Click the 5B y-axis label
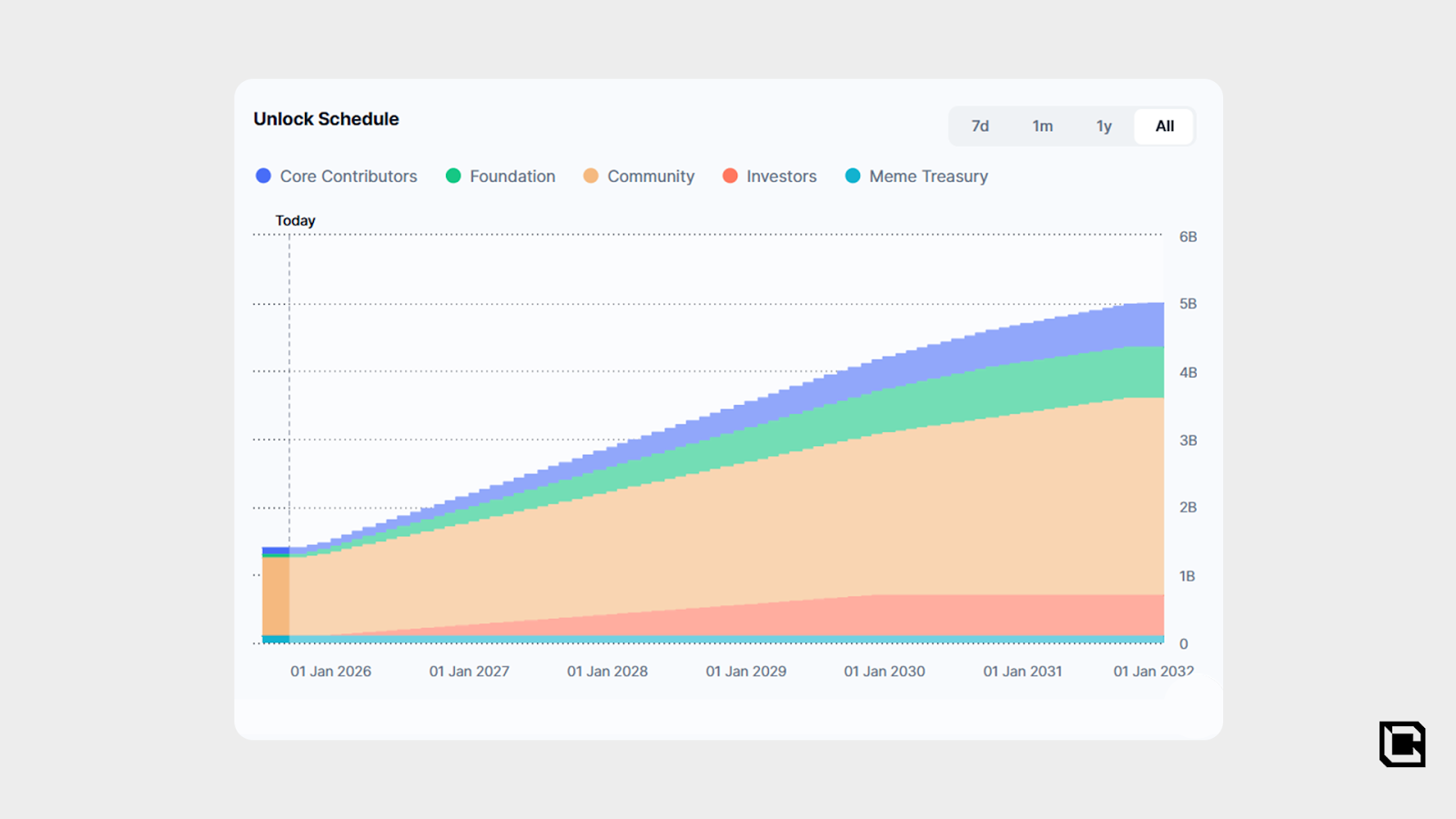Viewport: 1456px width, 819px height. pyautogui.click(x=1188, y=304)
